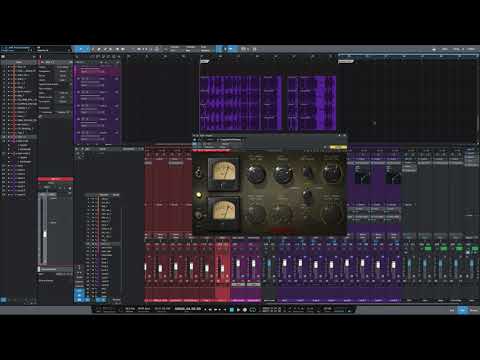This screenshot has width=480, height=360.
Task: Click the yellow highlighted button in the plugin header
Action: point(338,147)
